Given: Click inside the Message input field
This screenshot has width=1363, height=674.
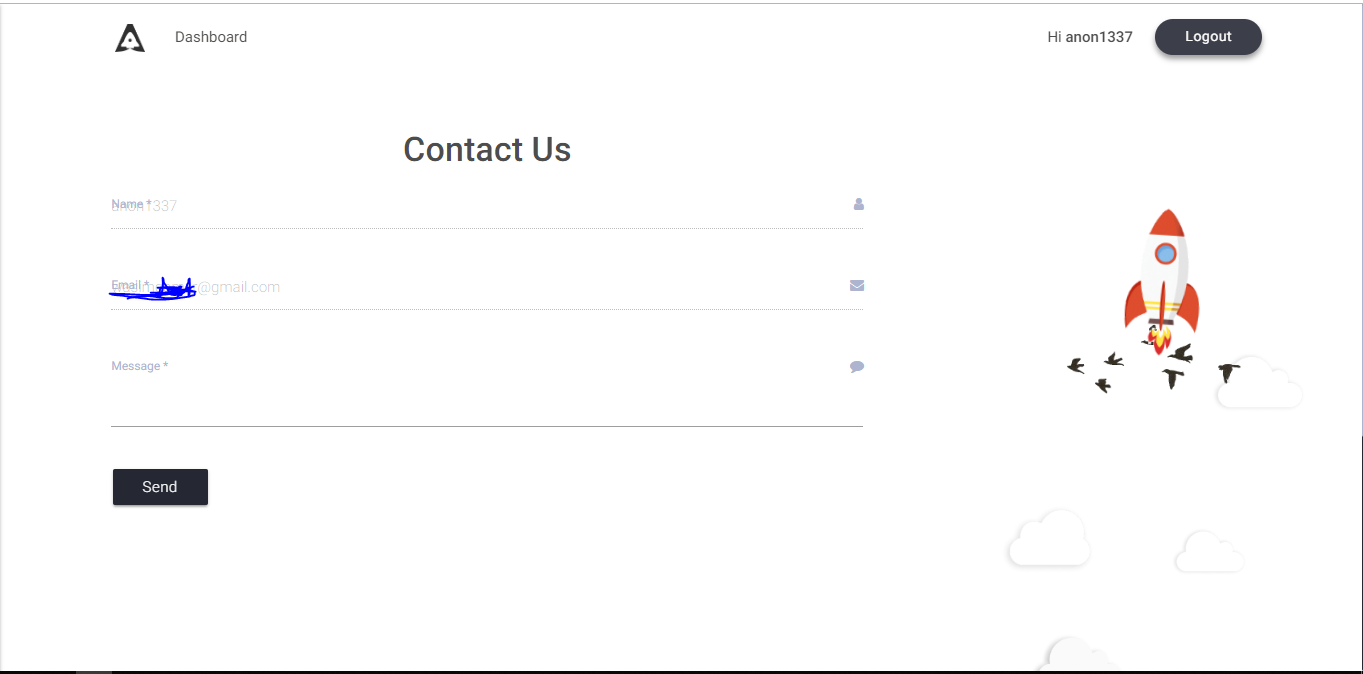Looking at the screenshot, I should point(450,395).
